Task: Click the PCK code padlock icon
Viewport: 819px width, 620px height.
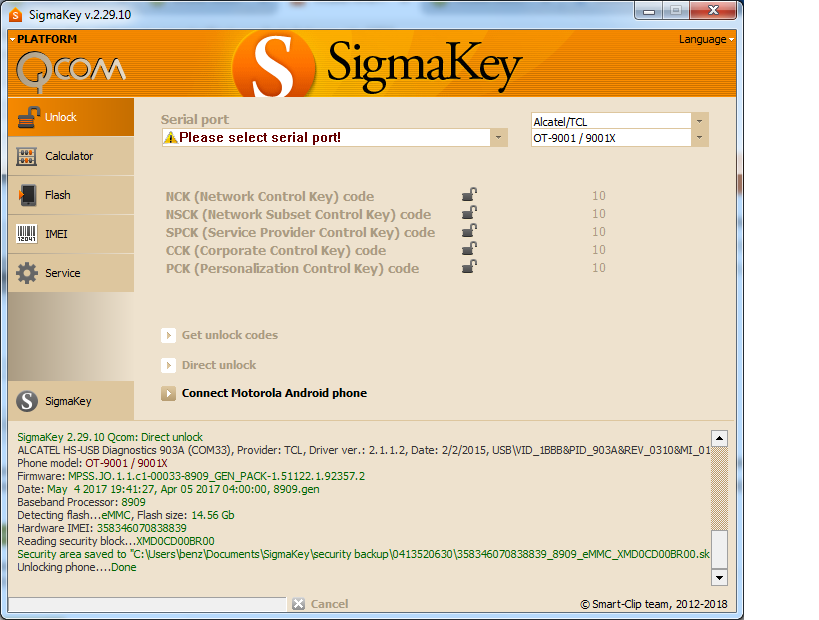Action: click(x=469, y=266)
